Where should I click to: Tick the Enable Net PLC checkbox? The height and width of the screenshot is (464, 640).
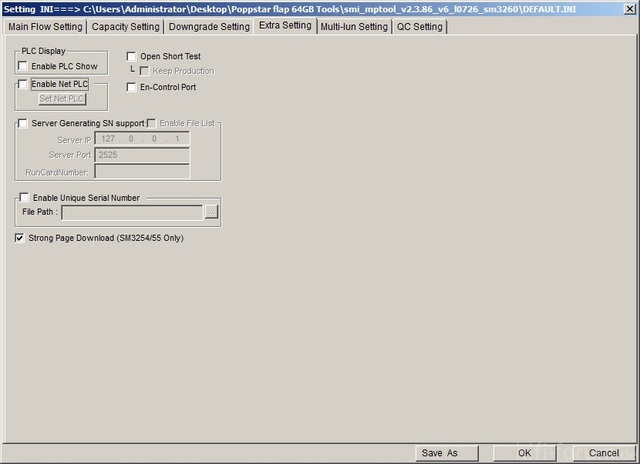click(23, 84)
